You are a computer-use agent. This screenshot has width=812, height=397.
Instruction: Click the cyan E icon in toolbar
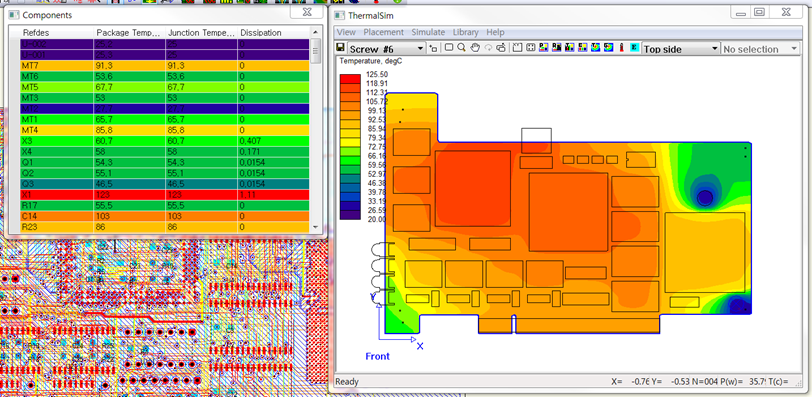tap(634, 48)
